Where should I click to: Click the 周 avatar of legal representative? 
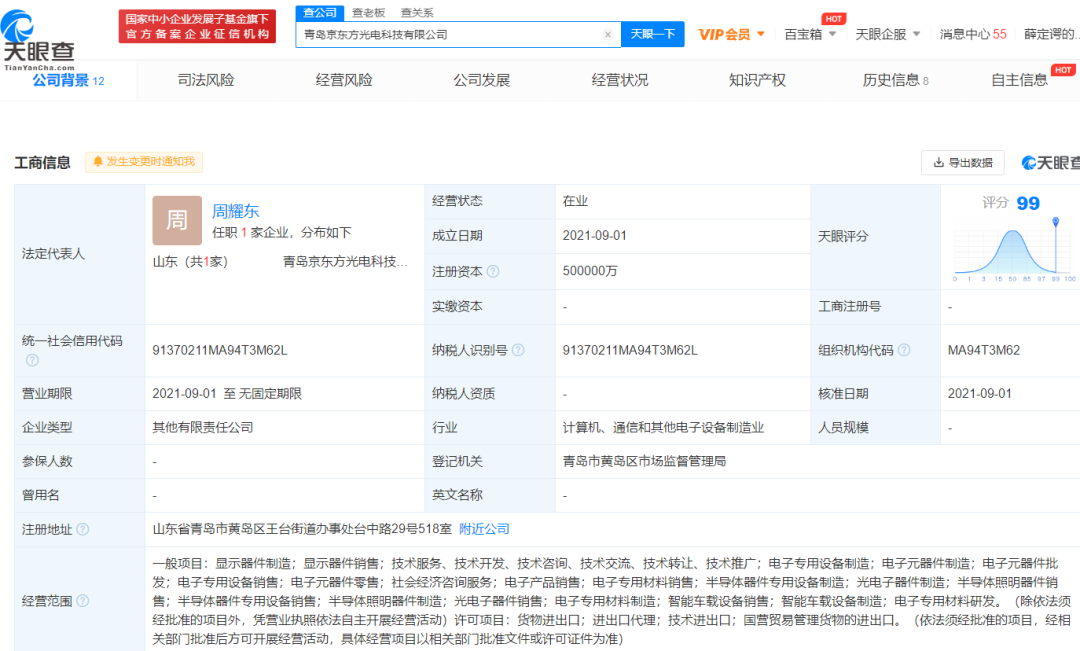177,220
